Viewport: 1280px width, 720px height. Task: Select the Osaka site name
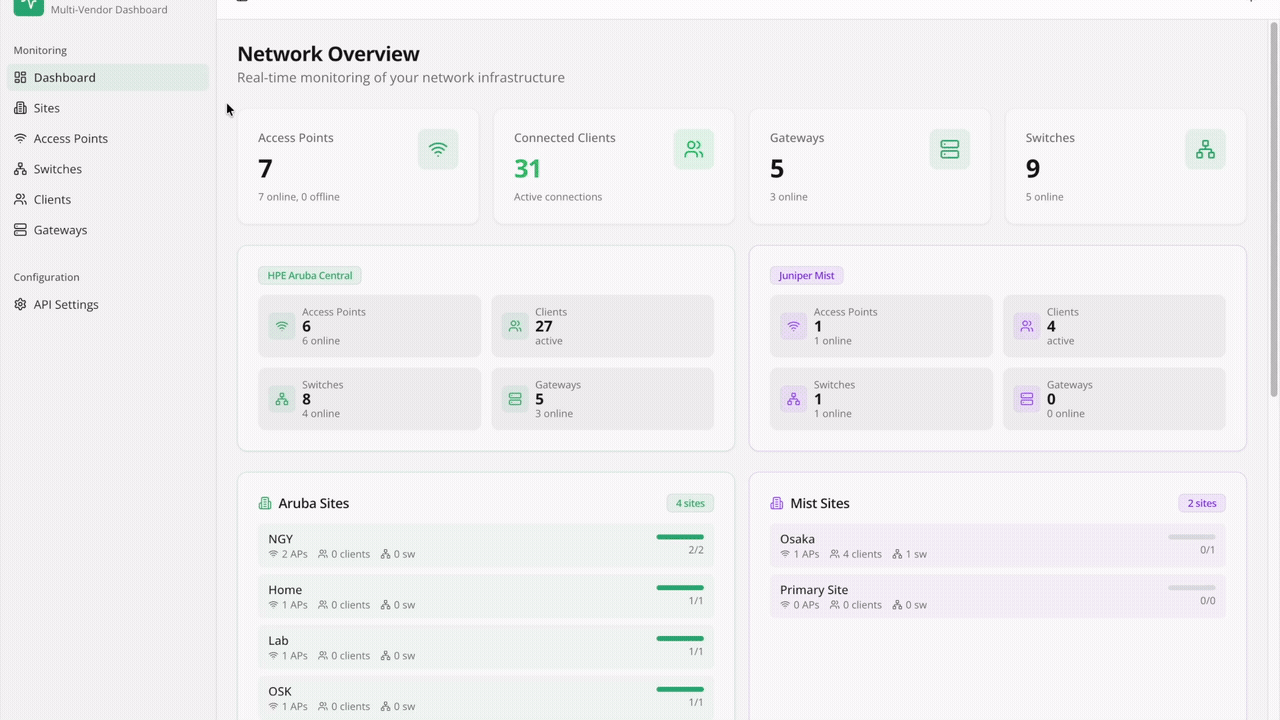(x=797, y=539)
